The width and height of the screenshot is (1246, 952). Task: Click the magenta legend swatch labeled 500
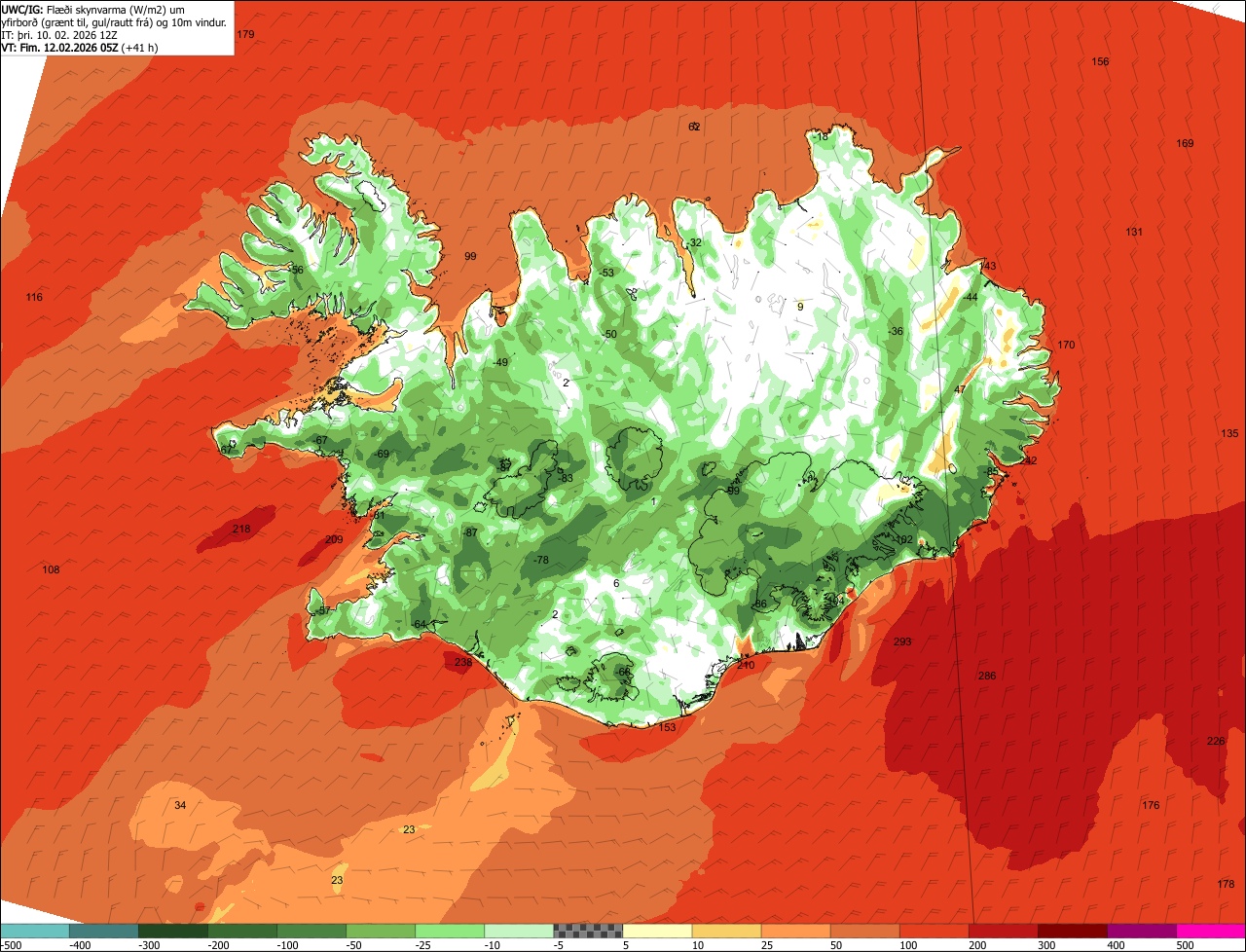[x=1211, y=931]
